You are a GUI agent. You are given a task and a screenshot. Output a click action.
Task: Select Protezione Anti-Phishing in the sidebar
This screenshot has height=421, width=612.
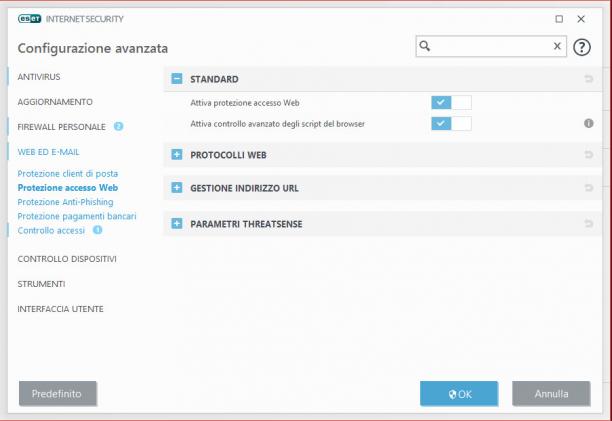65,202
